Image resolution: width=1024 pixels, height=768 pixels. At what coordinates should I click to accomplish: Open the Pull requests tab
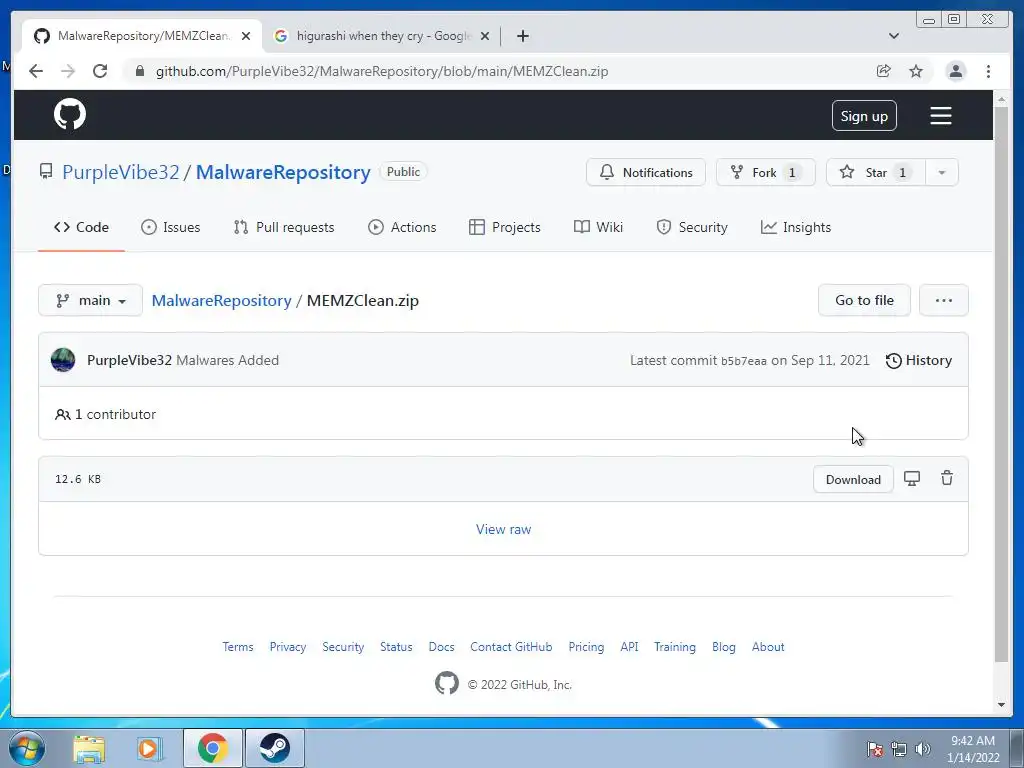pyautogui.click(x=283, y=227)
